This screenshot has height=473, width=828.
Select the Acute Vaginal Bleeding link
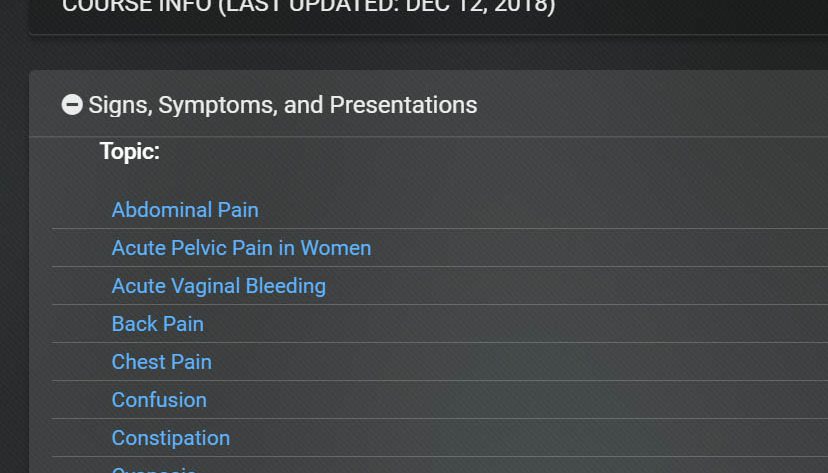pos(219,286)
